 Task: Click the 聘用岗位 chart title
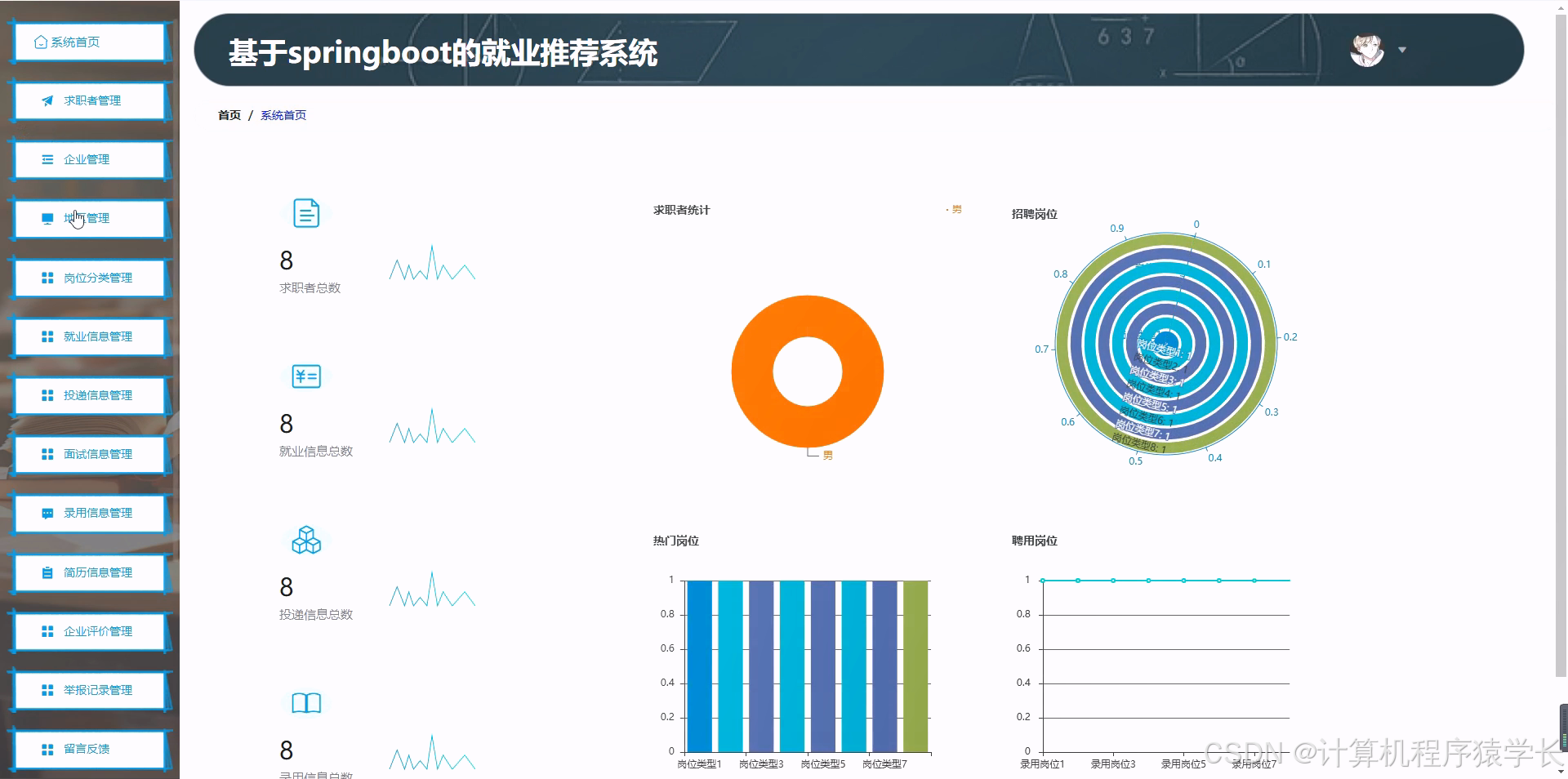[1034, 541]
